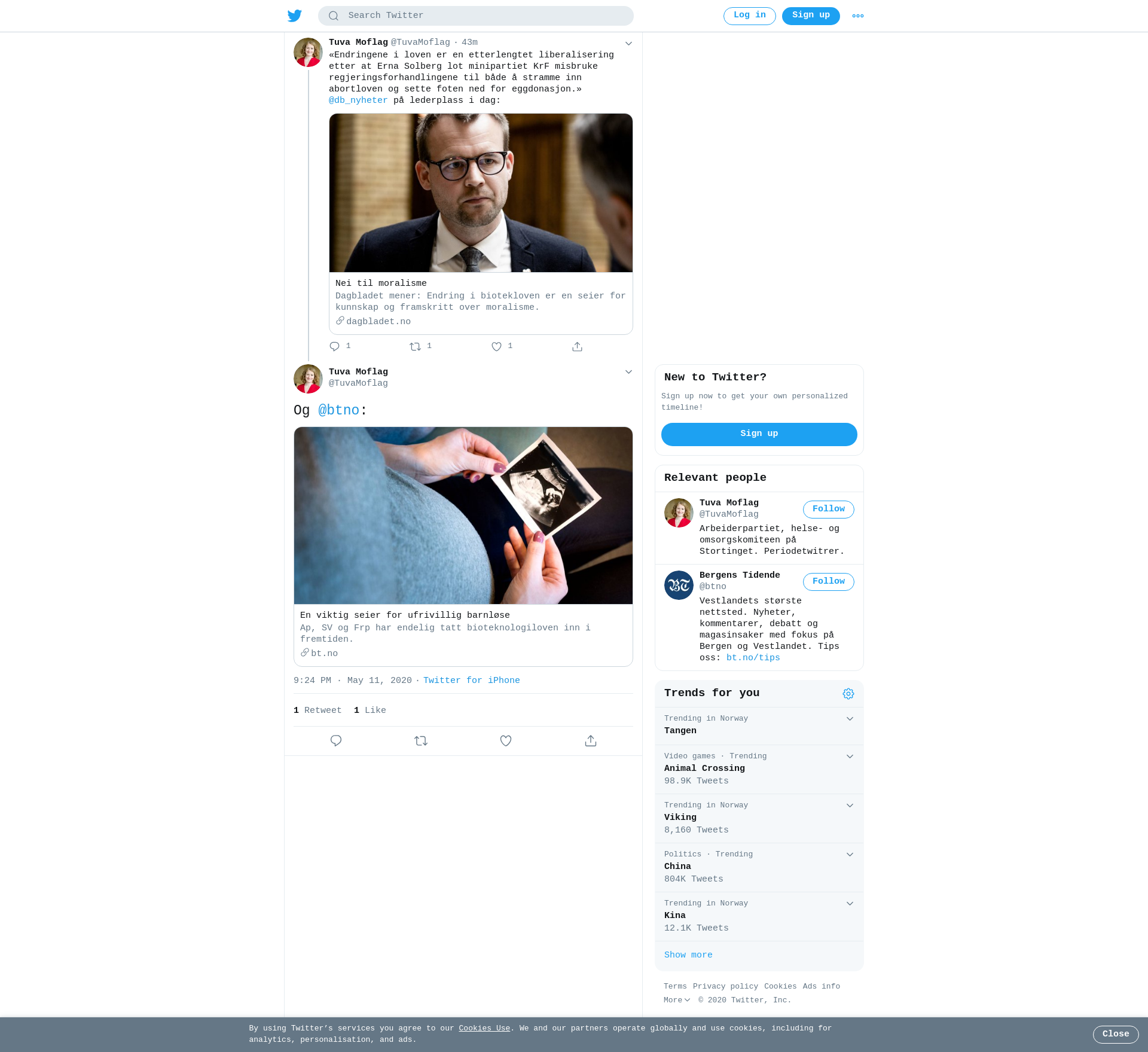Open the Viking trending topic
Screen dimensions: 1148x1052
pos(759,818)
